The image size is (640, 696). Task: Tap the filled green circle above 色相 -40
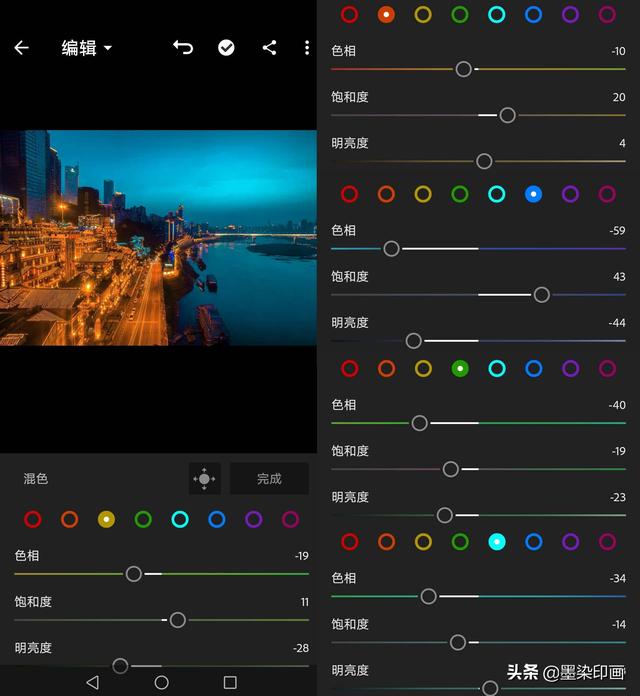point(460,368)
